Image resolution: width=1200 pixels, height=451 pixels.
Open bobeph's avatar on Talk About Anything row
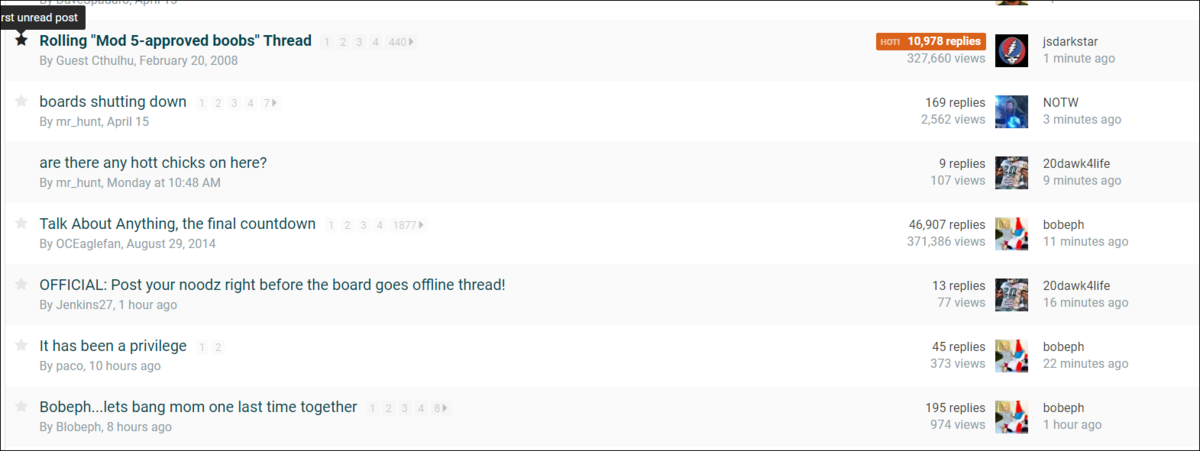[1012, 233]
